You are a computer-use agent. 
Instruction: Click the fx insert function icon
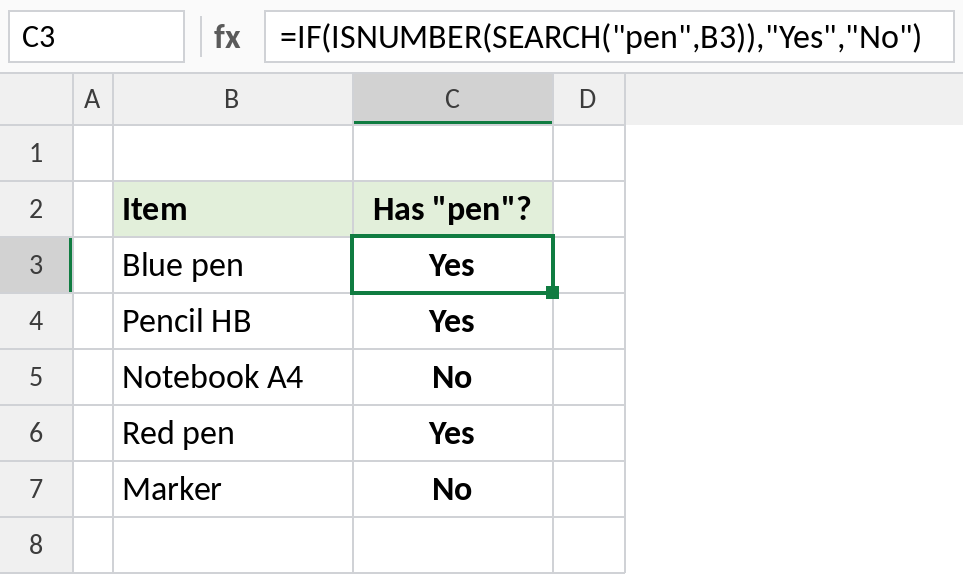(227, 37)
